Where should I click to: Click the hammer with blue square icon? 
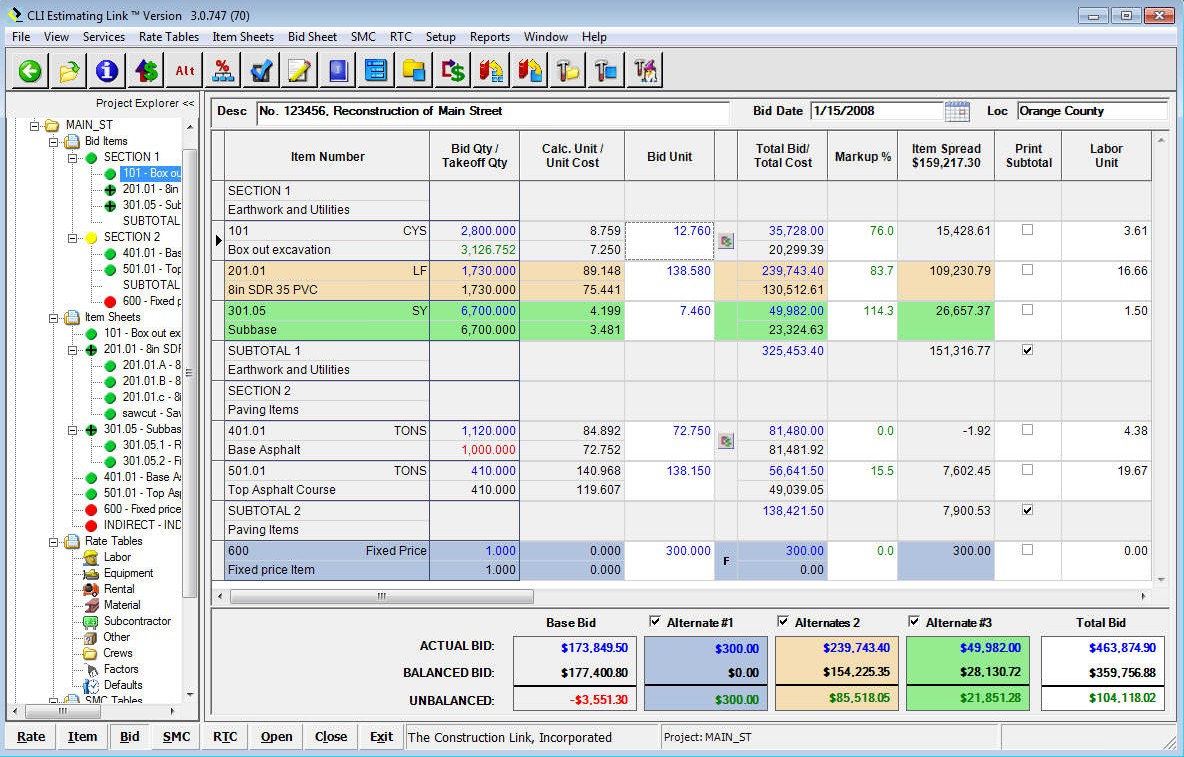coord(606,71)
